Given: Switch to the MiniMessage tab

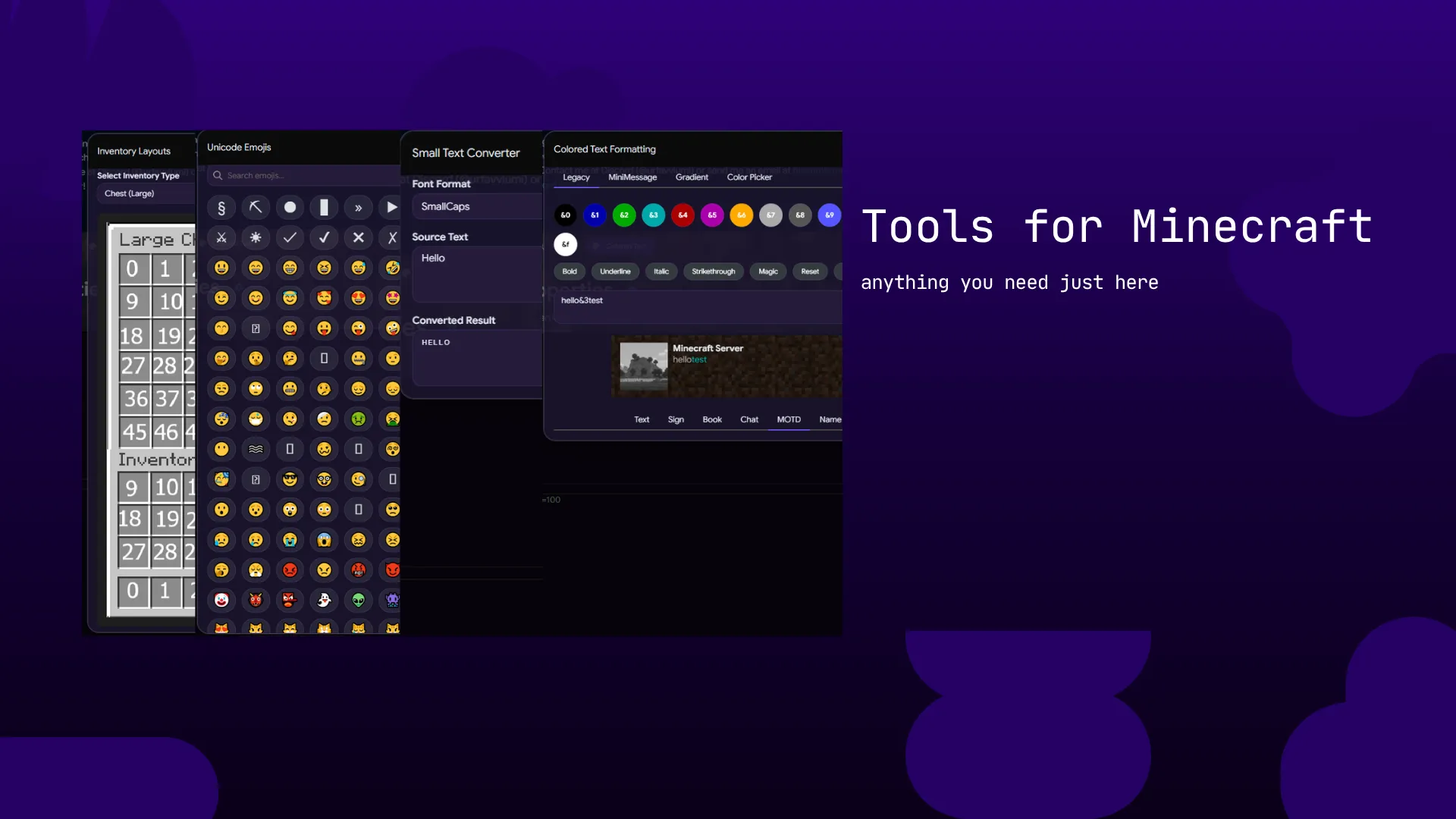Looking at the screenshot, I should coord(632,177).
